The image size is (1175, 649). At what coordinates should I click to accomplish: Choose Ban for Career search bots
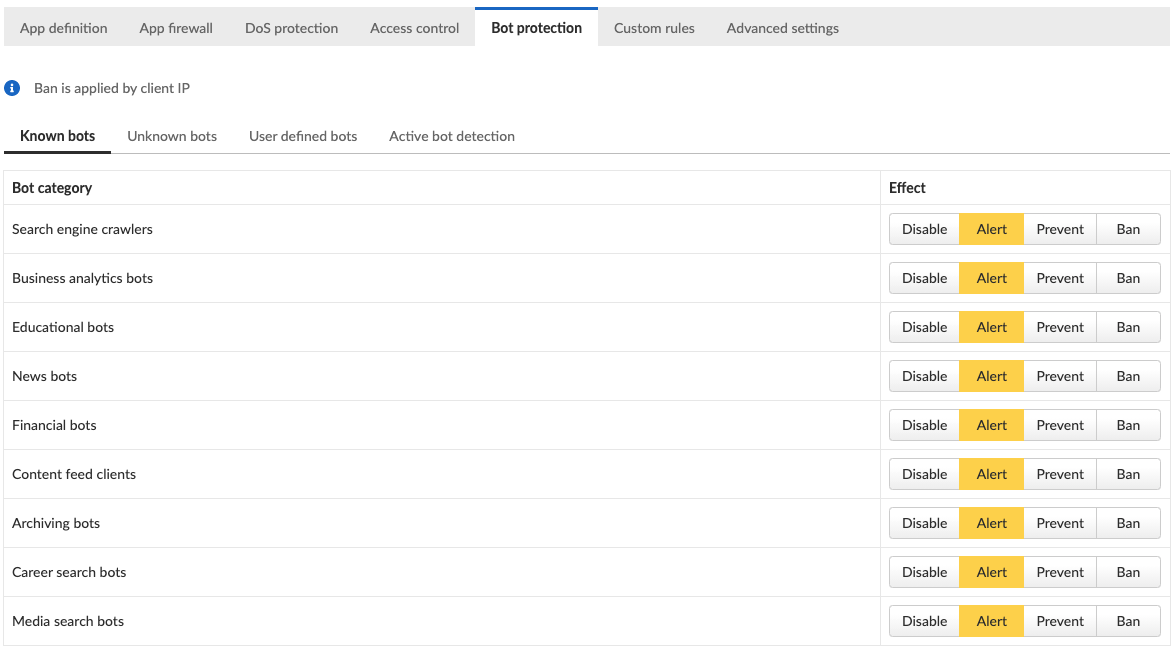point(1128,573)
